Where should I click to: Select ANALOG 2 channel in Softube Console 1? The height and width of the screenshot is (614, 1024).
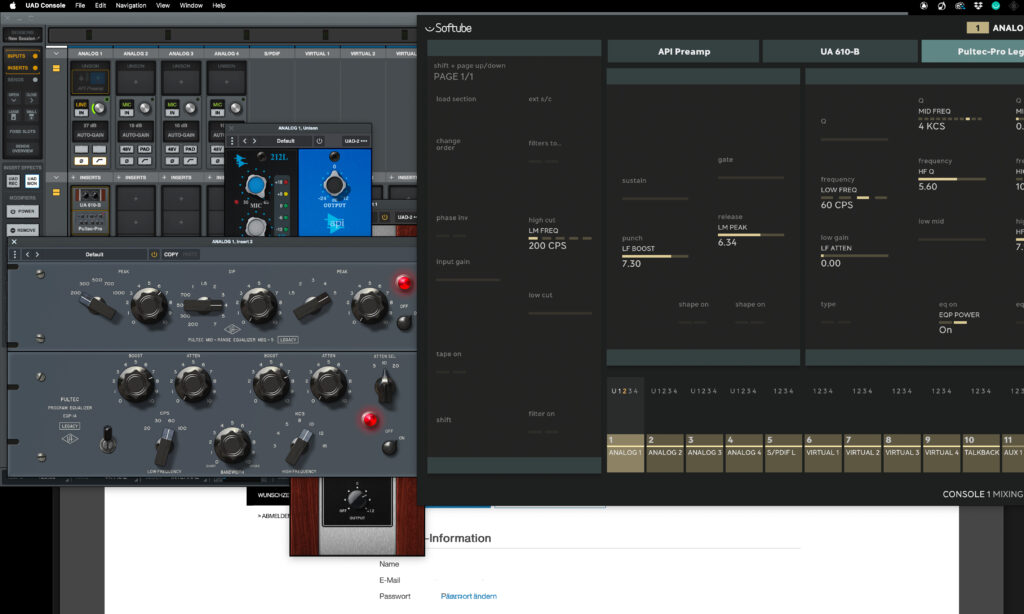coord(665,453)
